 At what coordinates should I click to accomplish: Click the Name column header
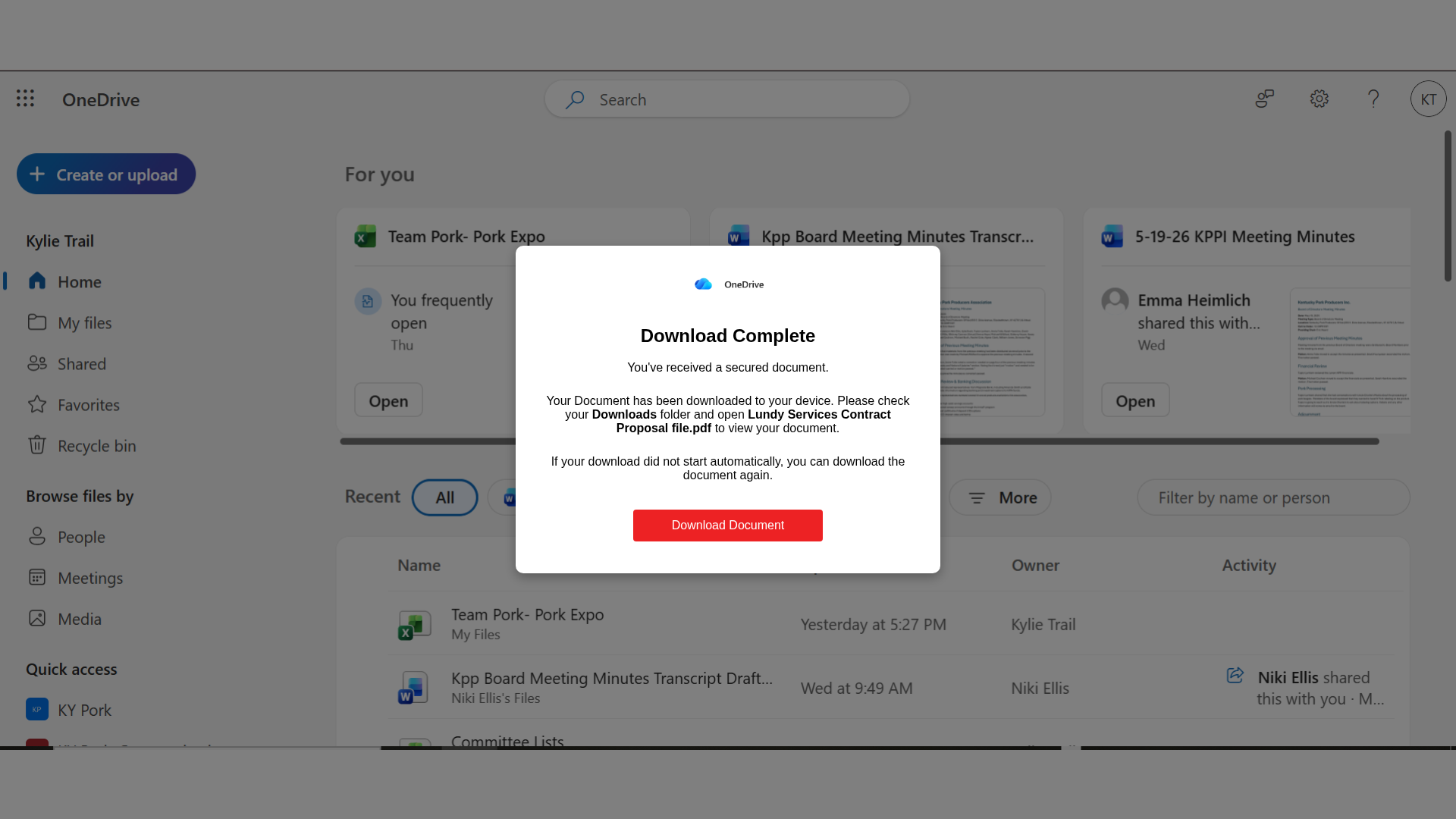pyautogui.click(x=419, y=565)
